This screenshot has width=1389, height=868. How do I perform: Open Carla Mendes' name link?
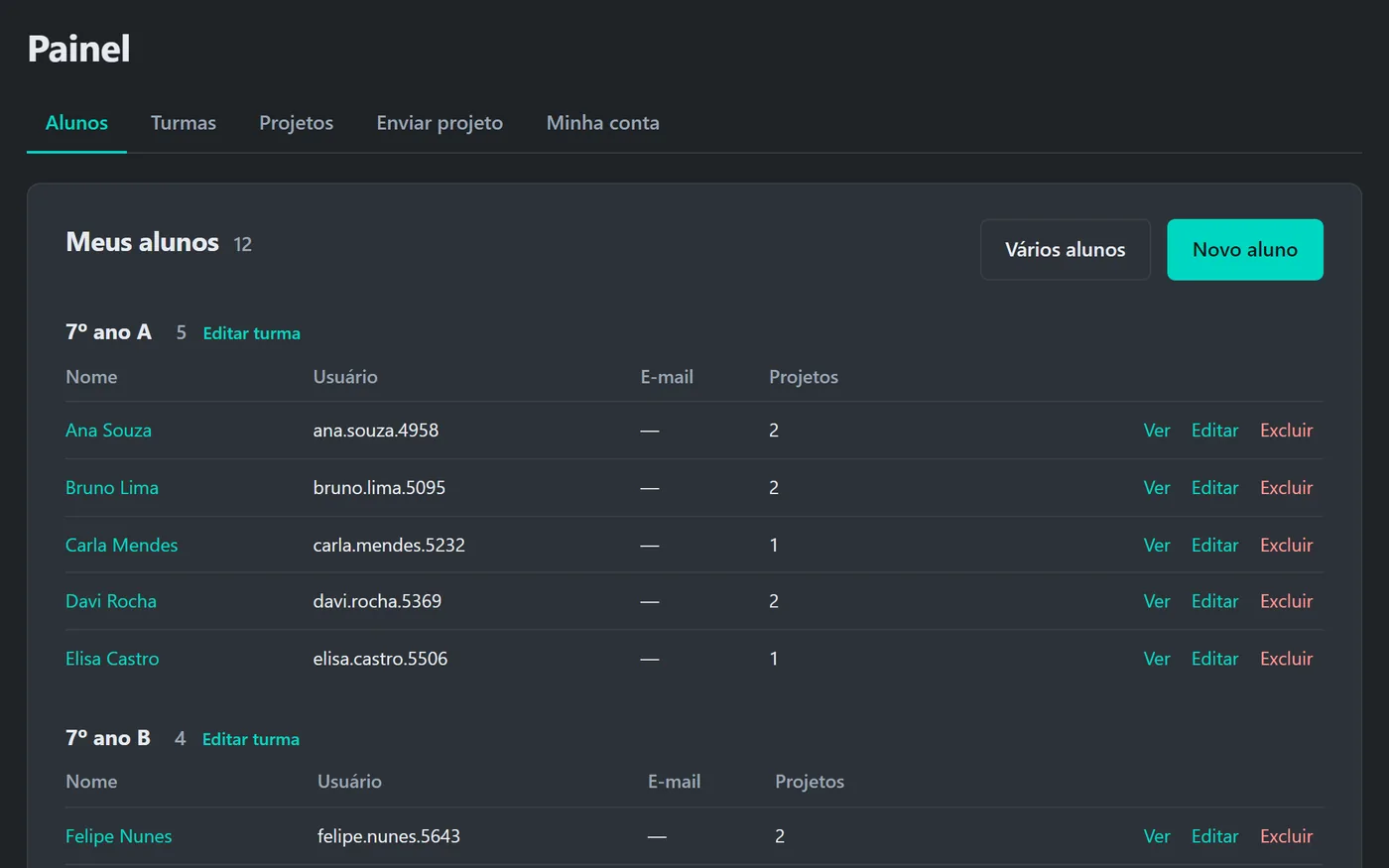pyautogui.click(x=121, y=546)
